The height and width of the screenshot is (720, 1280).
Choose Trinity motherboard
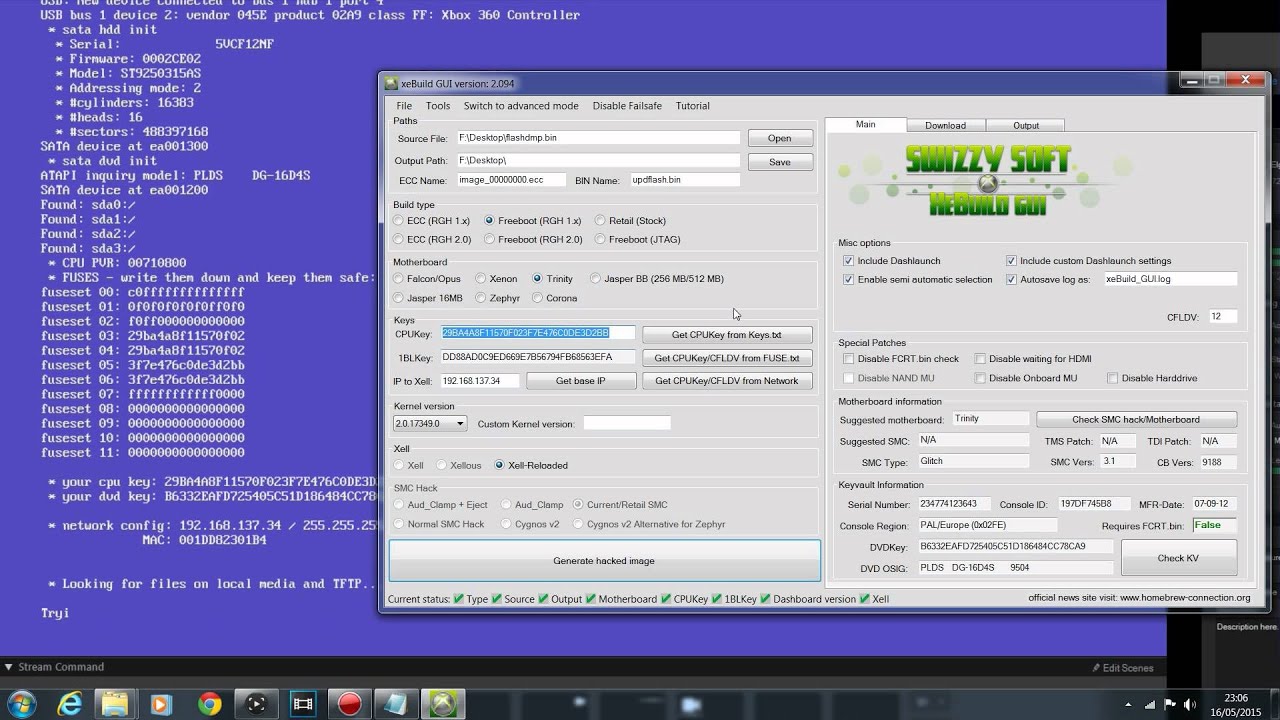(552, 279)
